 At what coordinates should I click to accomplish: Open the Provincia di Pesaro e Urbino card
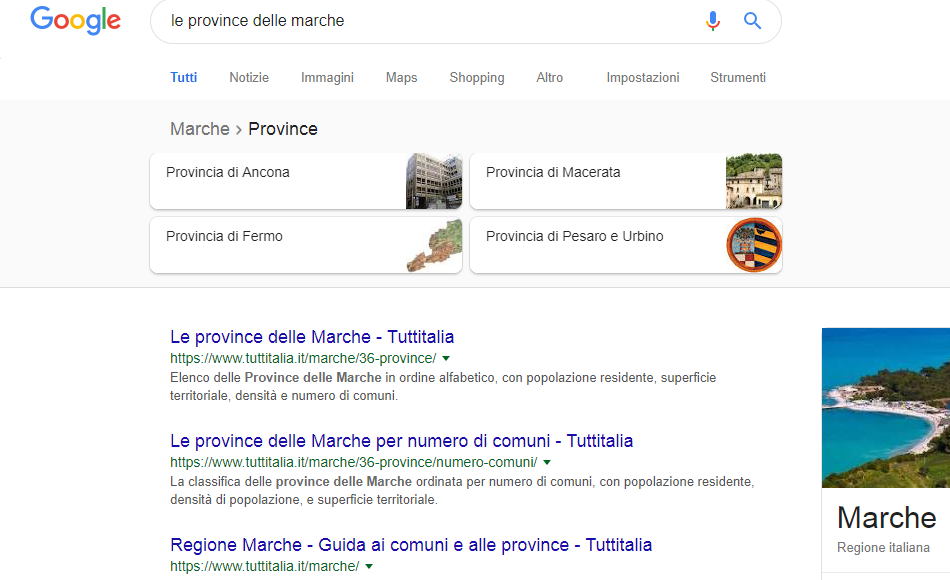626,245
